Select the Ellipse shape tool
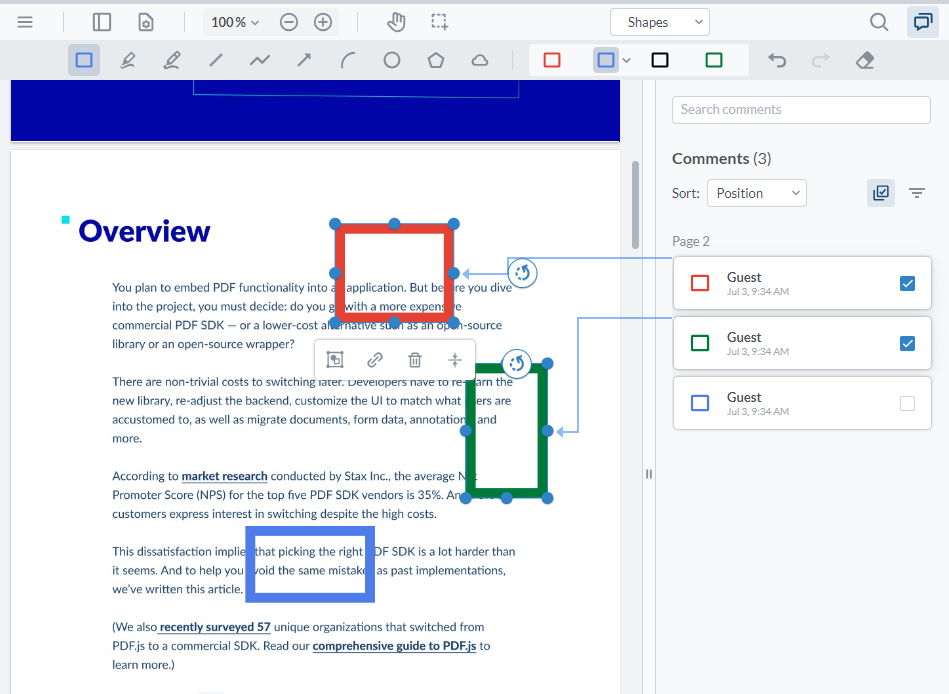 tap(391, 60)
